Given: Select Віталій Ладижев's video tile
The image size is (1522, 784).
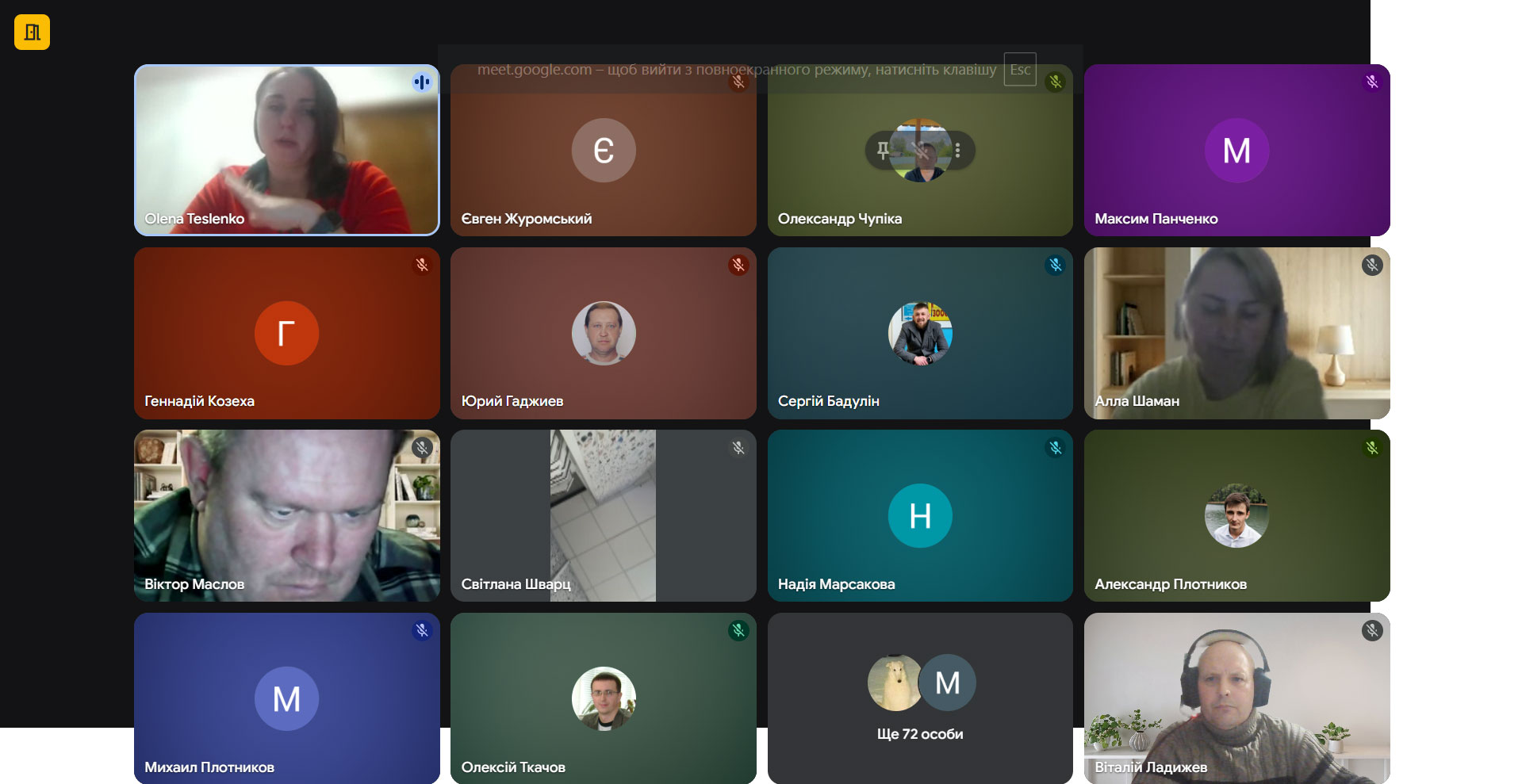Looking at the screenshot, I should 1236,698.
